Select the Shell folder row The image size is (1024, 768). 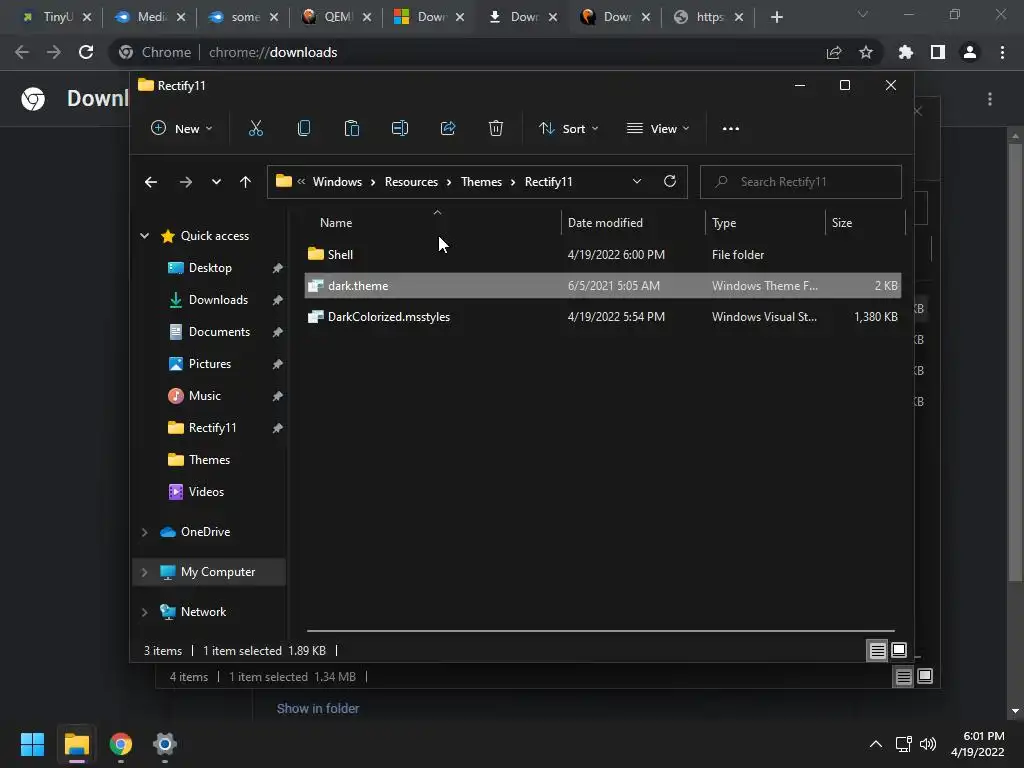click(602, 255)
